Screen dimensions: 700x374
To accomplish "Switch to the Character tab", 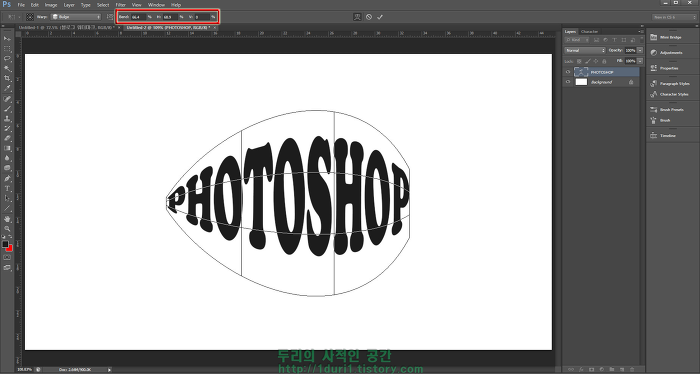I will pos(589,32).
